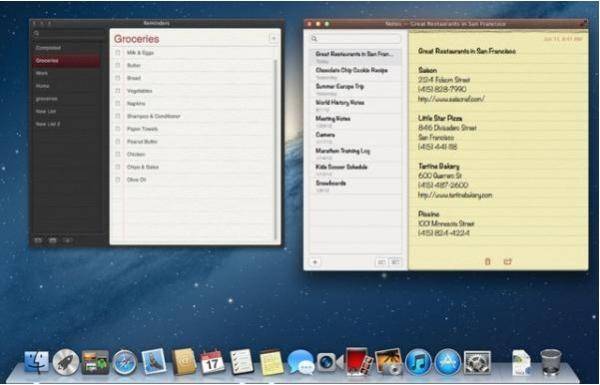The height and width of the screenshot is (385, 600).
Task: Check off Chips & Salsa reminder
Action: pyautogui.click(x=118, y=167)
